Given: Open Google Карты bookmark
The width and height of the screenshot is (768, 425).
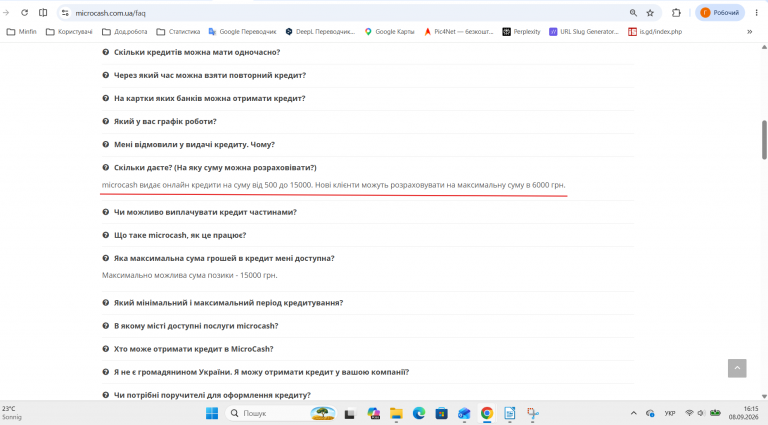Looking at the screenshot, I should coord(389,31).
